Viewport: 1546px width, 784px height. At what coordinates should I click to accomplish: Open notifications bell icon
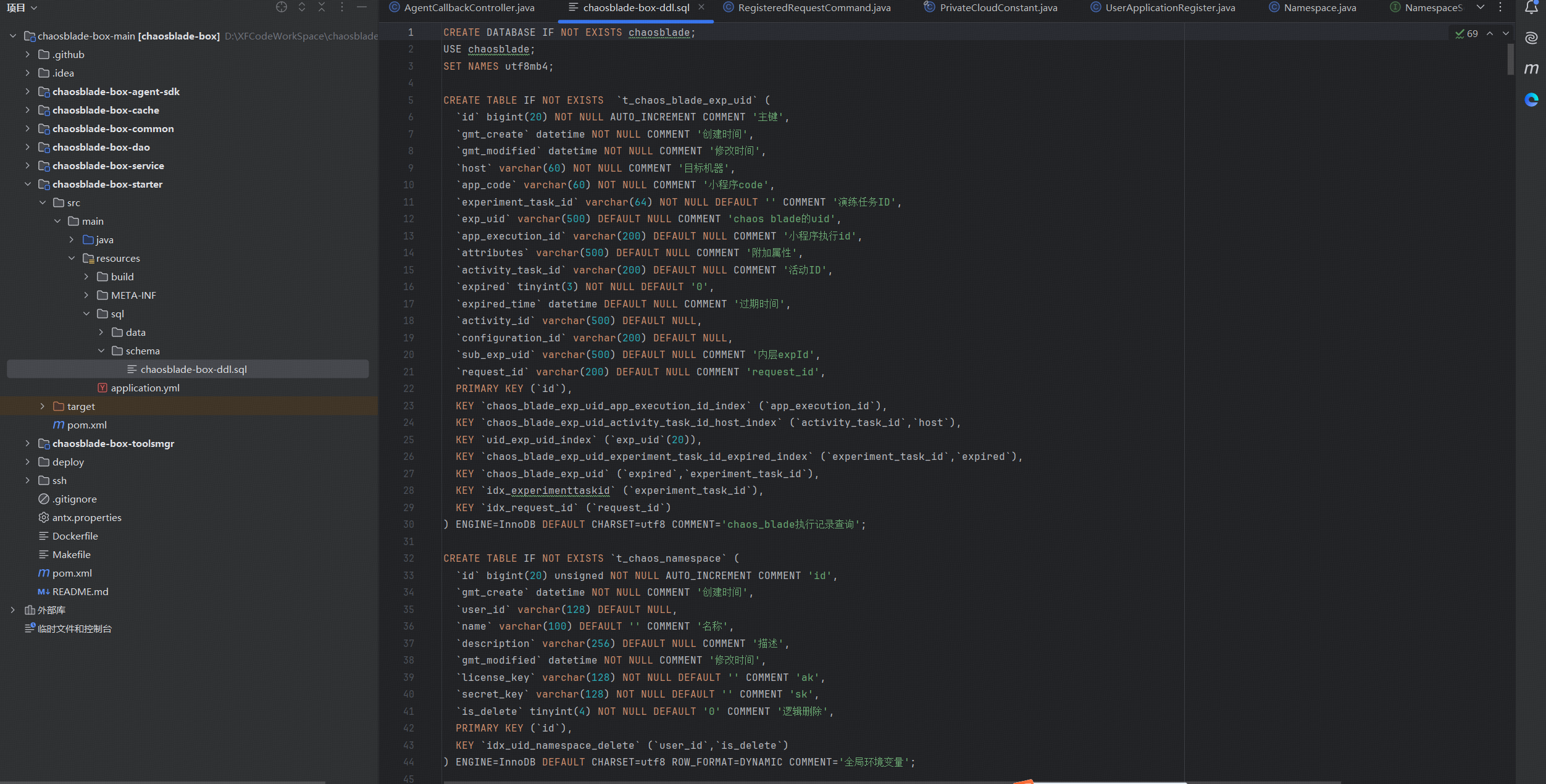tap(1531, 7)
